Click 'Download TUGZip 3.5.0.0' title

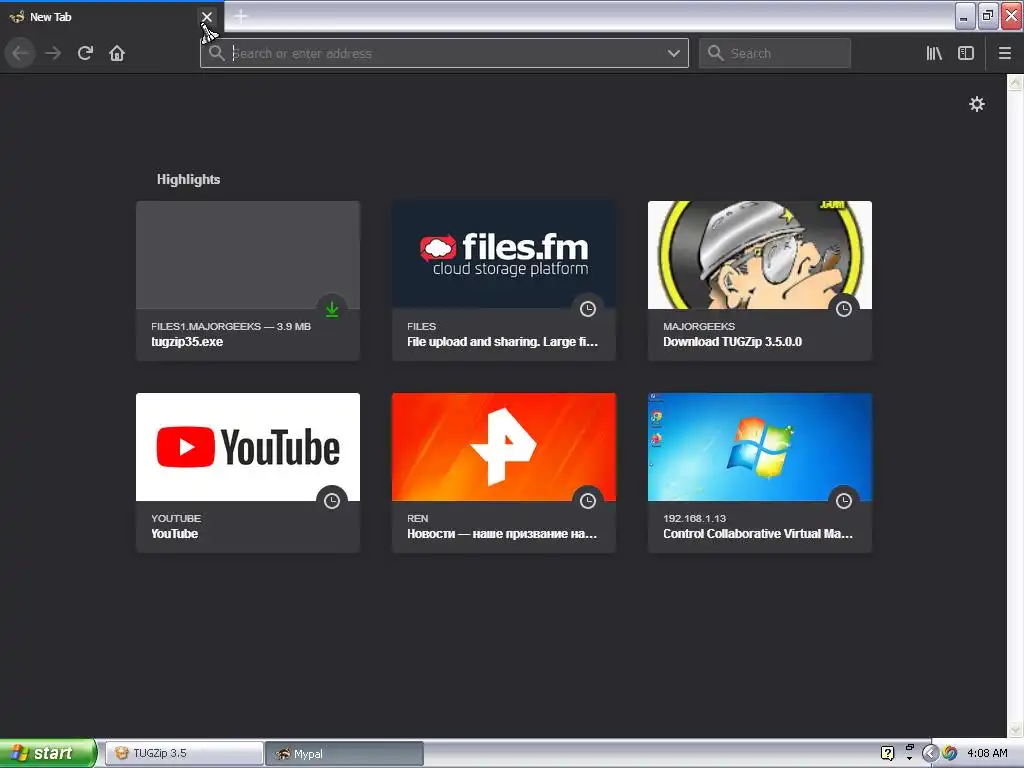(732, 342)
